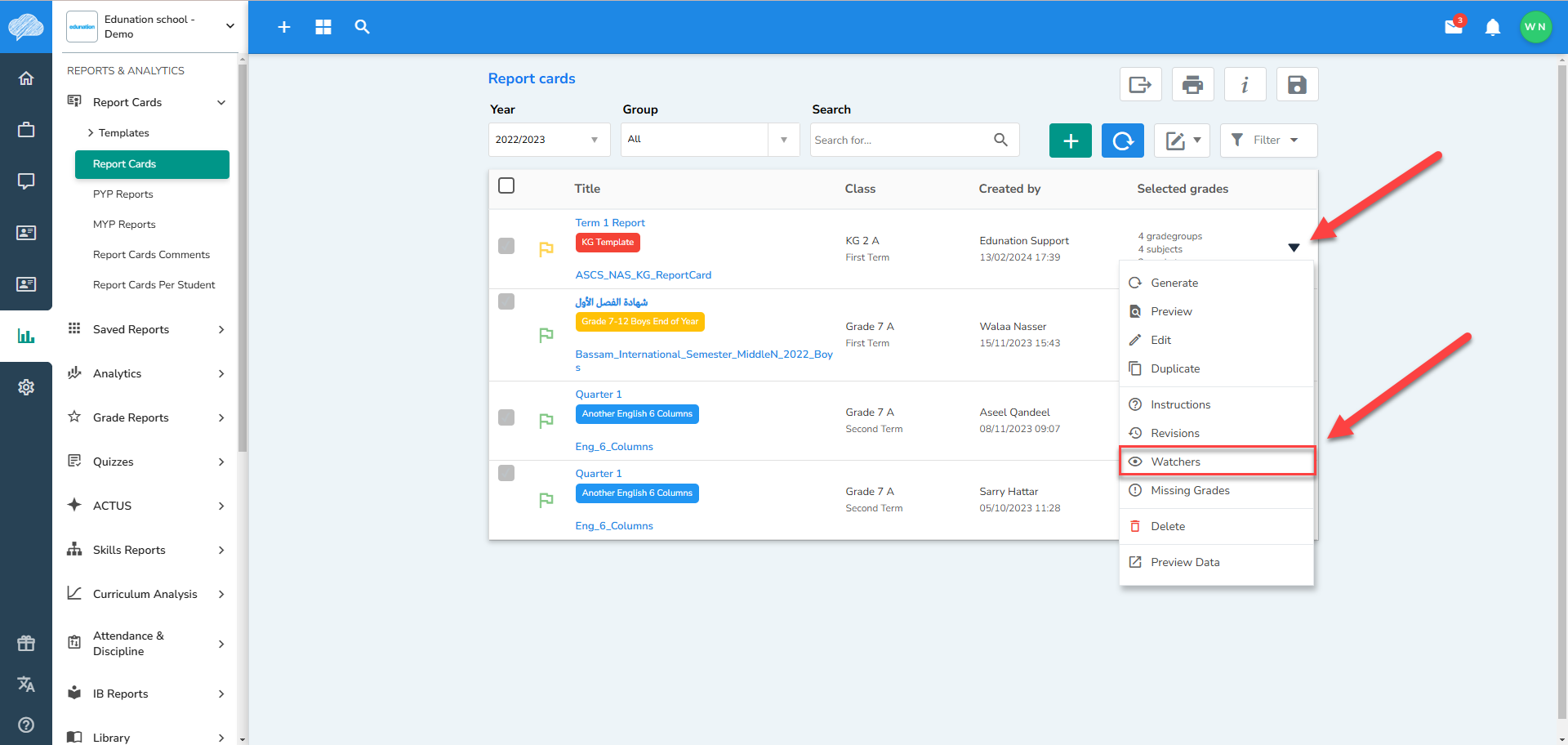Open the Year 2022/2023 dropdown
Screen dimensions: 1568x745
pyautogui.click(x=549, y=140)
